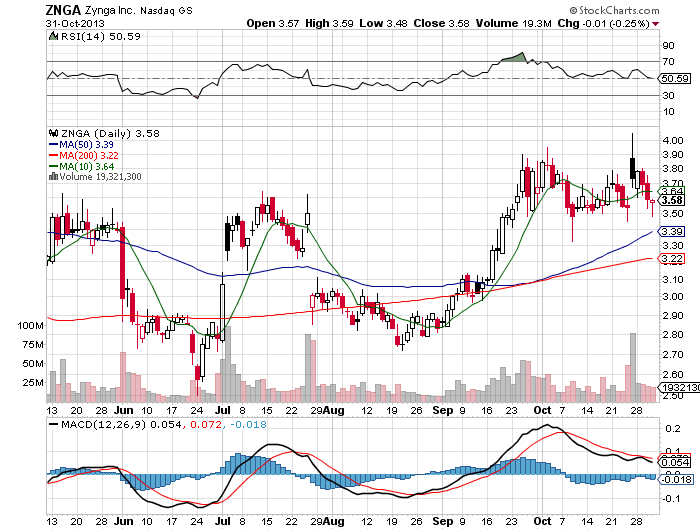Viewport: 700px width, 530px height.
Task: Click the candlestick icon beside ZNGA (Daily)
Action: coord(54,133)
